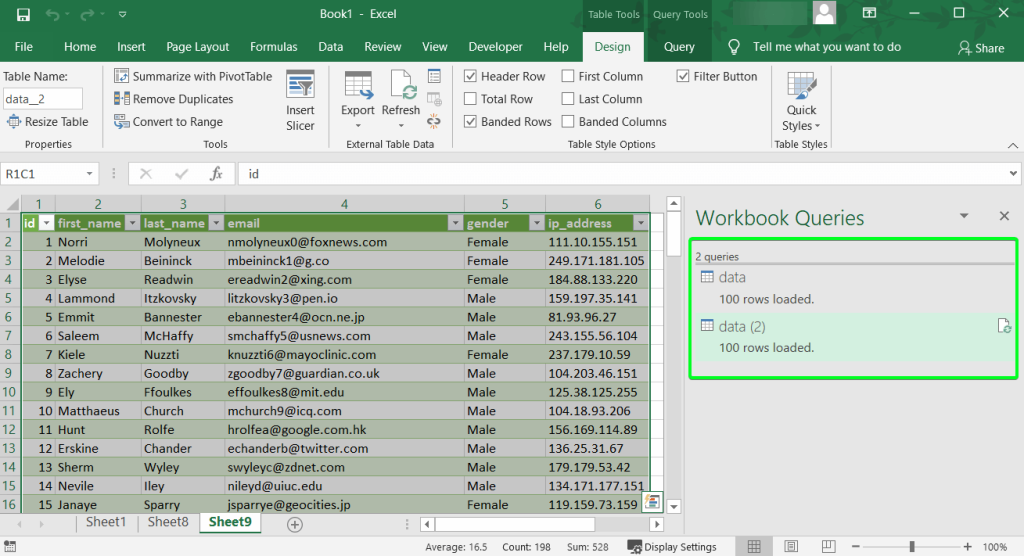Click Remove Duplicates
The width and height of the screenshot is (1024, 556).
click(x=173, y=99)
